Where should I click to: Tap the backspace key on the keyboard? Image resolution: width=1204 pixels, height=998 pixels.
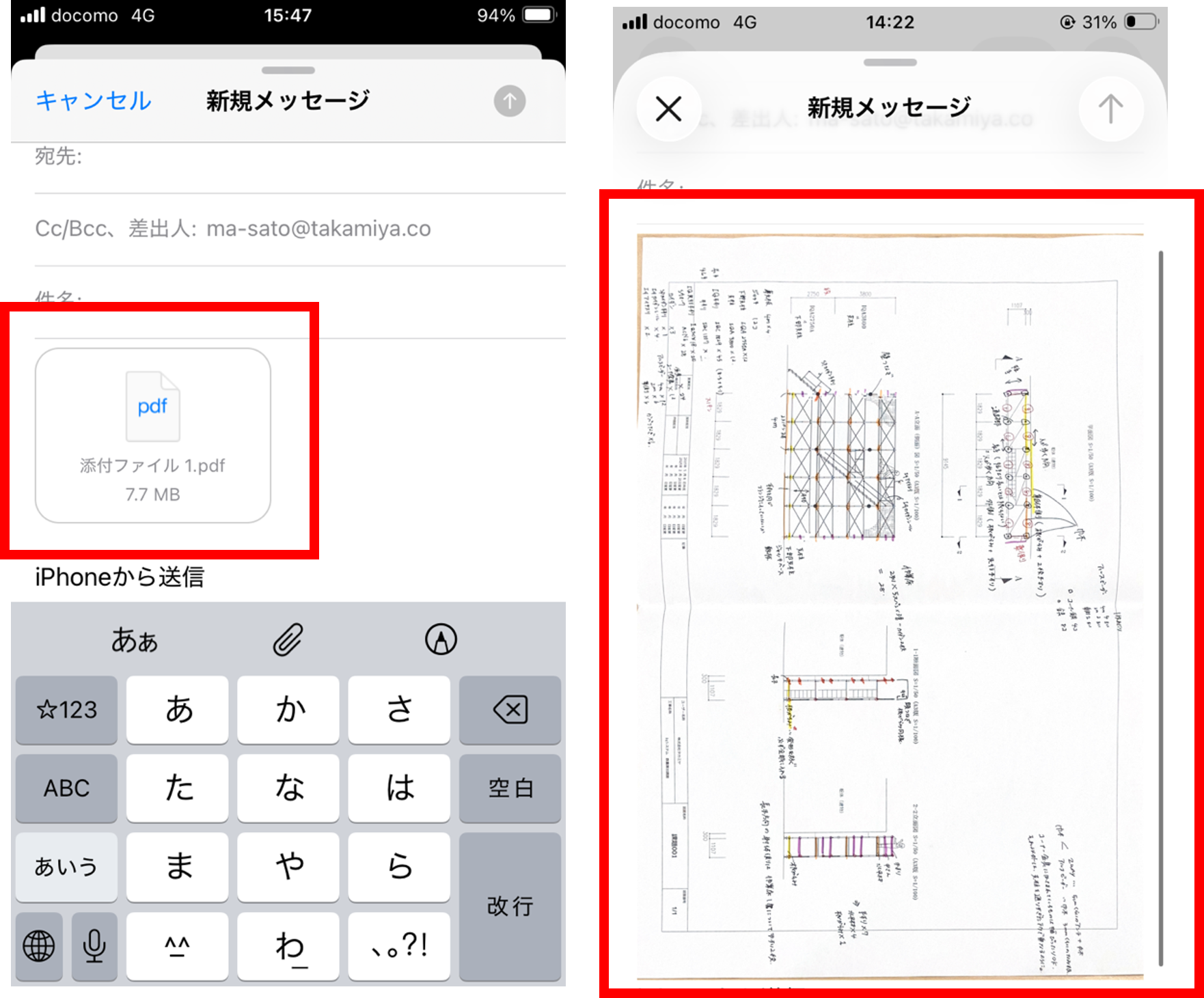point(510,710)
